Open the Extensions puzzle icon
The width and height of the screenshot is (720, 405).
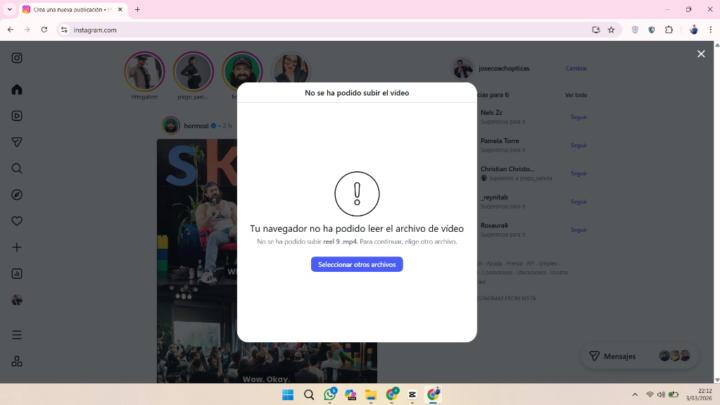pos(669,30)
